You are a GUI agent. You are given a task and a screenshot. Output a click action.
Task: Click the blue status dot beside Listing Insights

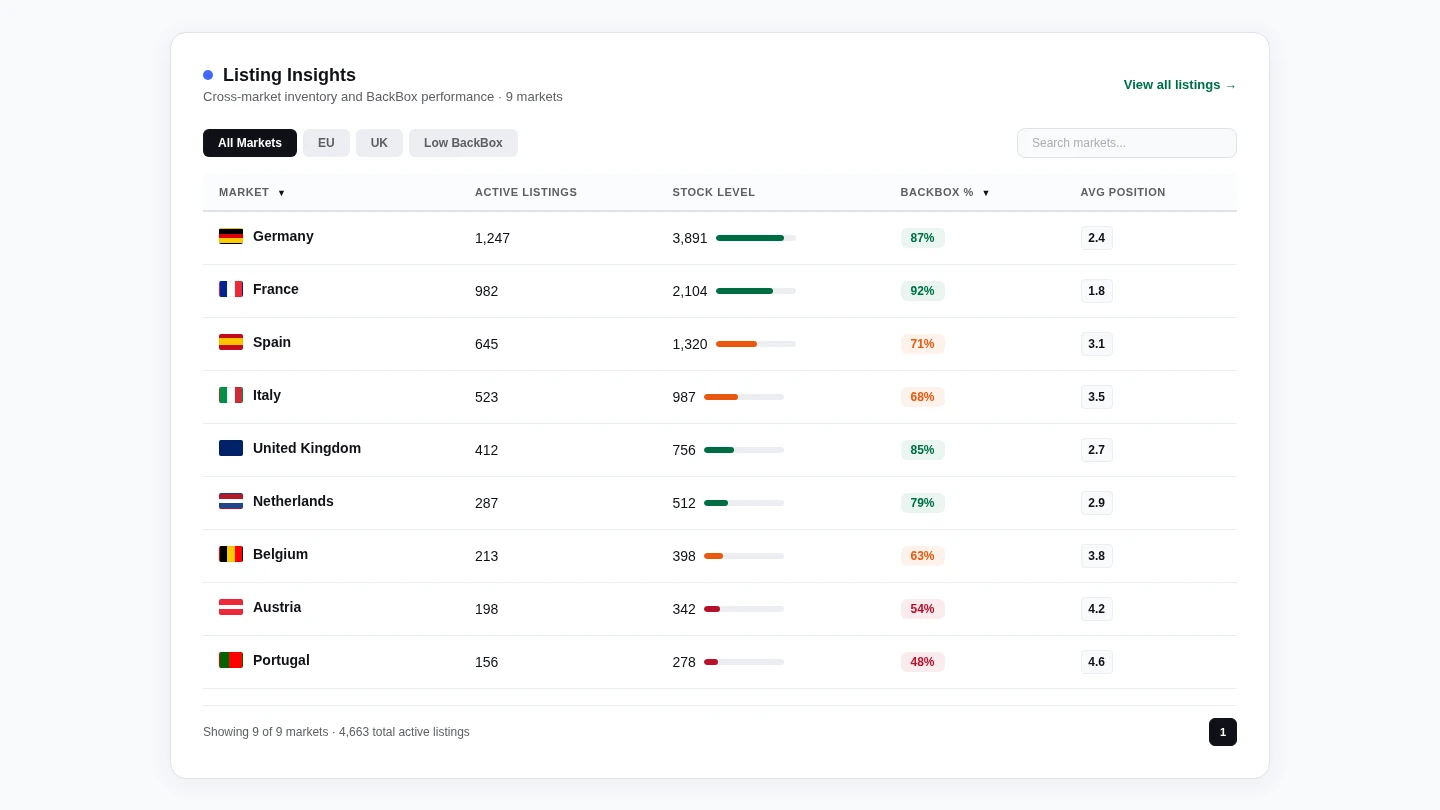coord(208,75)
